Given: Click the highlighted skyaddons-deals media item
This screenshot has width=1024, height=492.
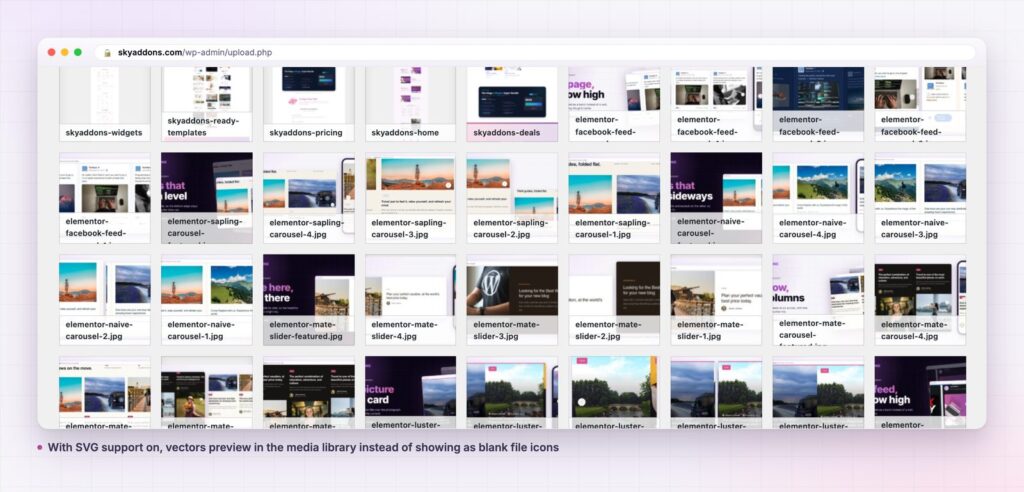Looking at the screenshot, I should (x=513, y=104).
